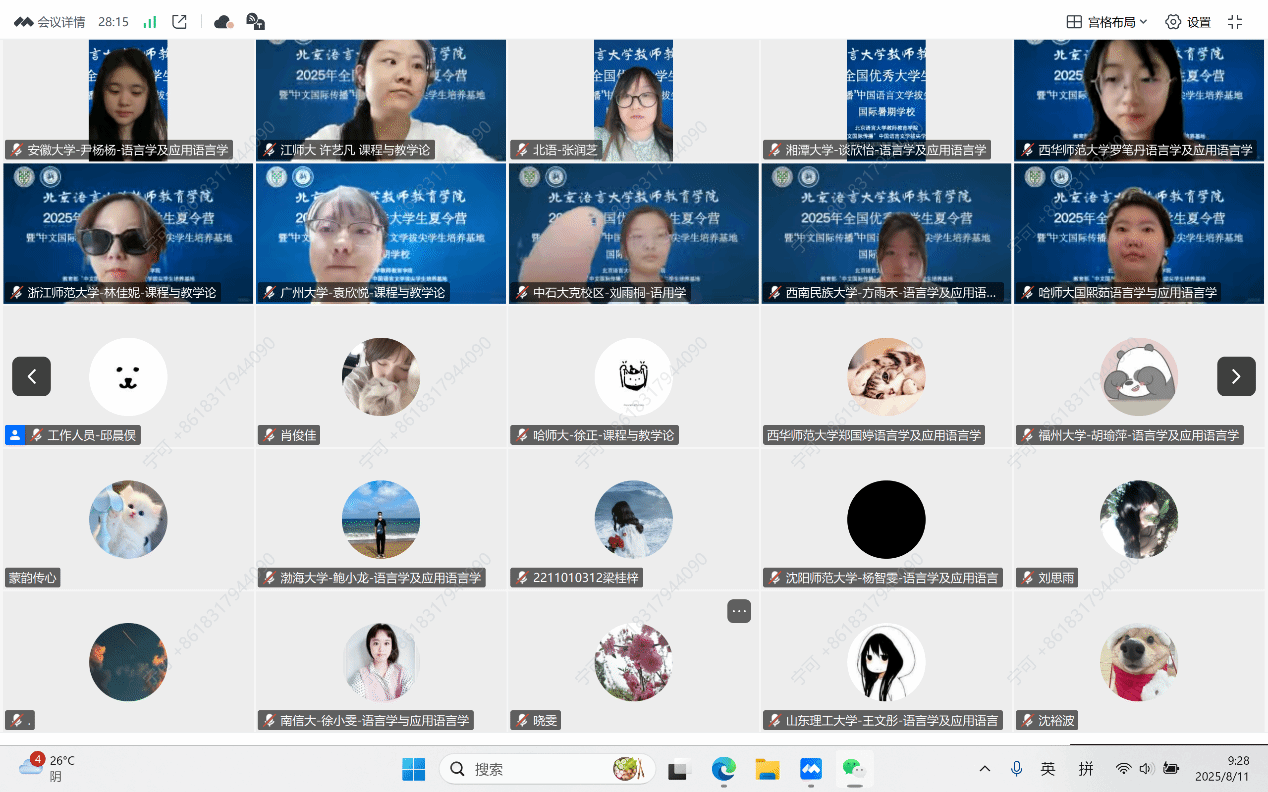Expand hidden system tray icons
This screenshot has height=792, width=1268.
(x=985, y=769)
